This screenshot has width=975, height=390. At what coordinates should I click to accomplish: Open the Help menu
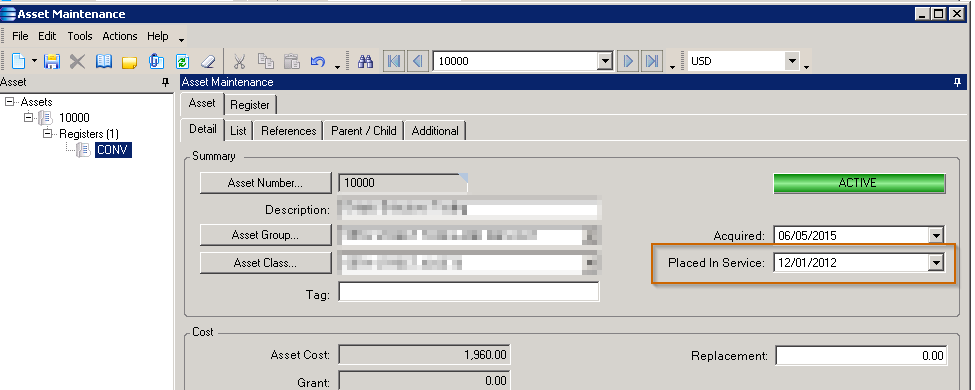pos(158,36)
